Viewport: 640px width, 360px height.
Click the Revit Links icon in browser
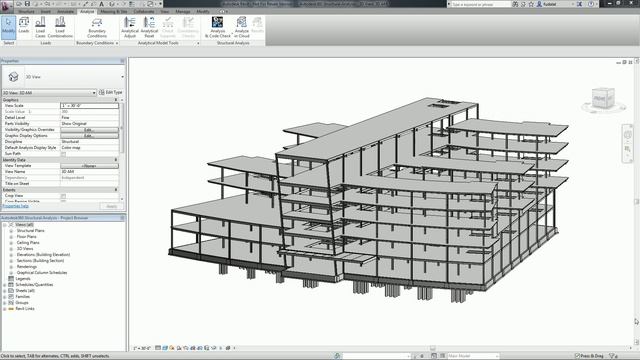tap(11, 309)
